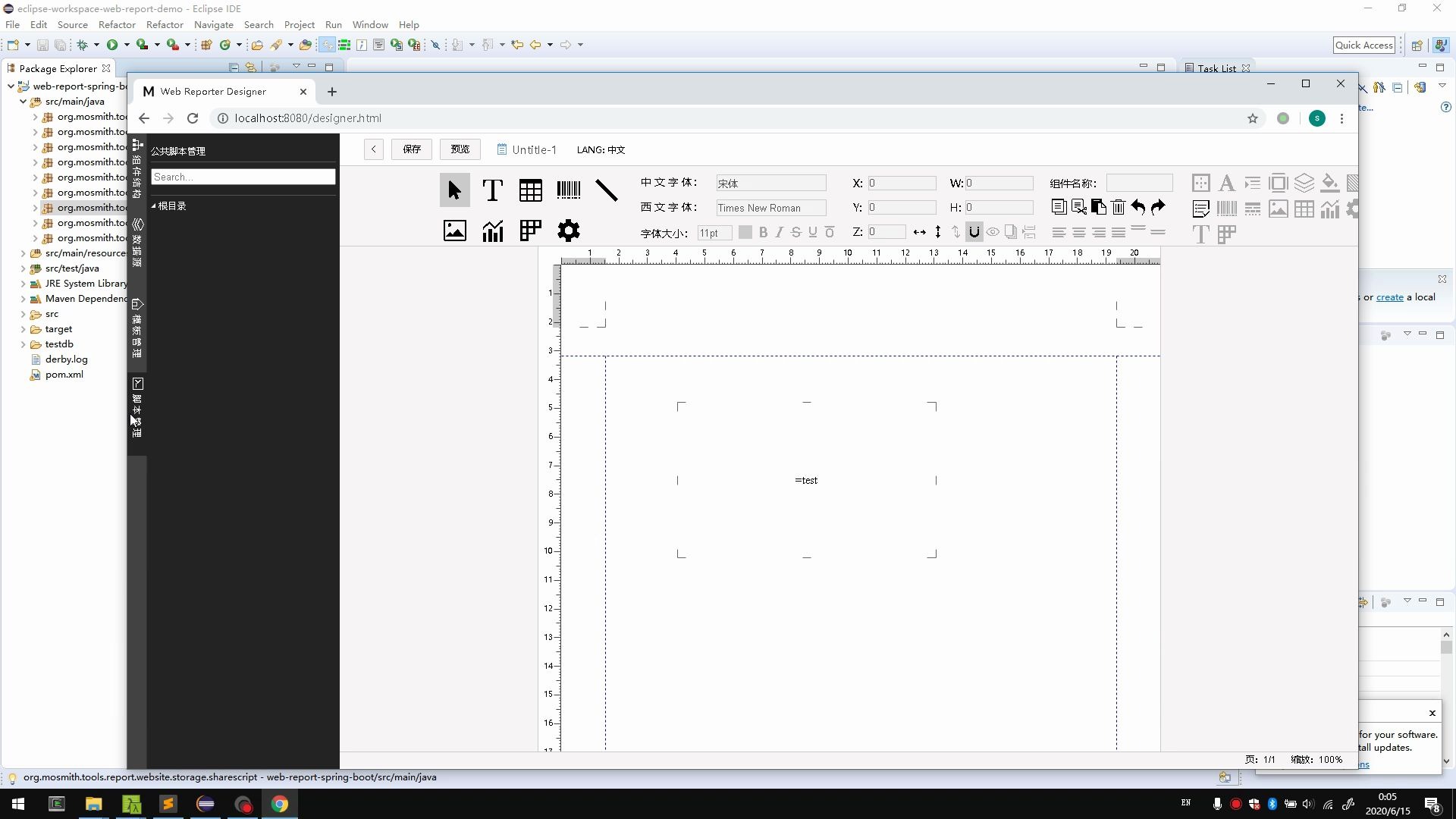Screen dimensions: 1456x819
Task: Click the 预览 preview button
Action: [x=460, y=149]
